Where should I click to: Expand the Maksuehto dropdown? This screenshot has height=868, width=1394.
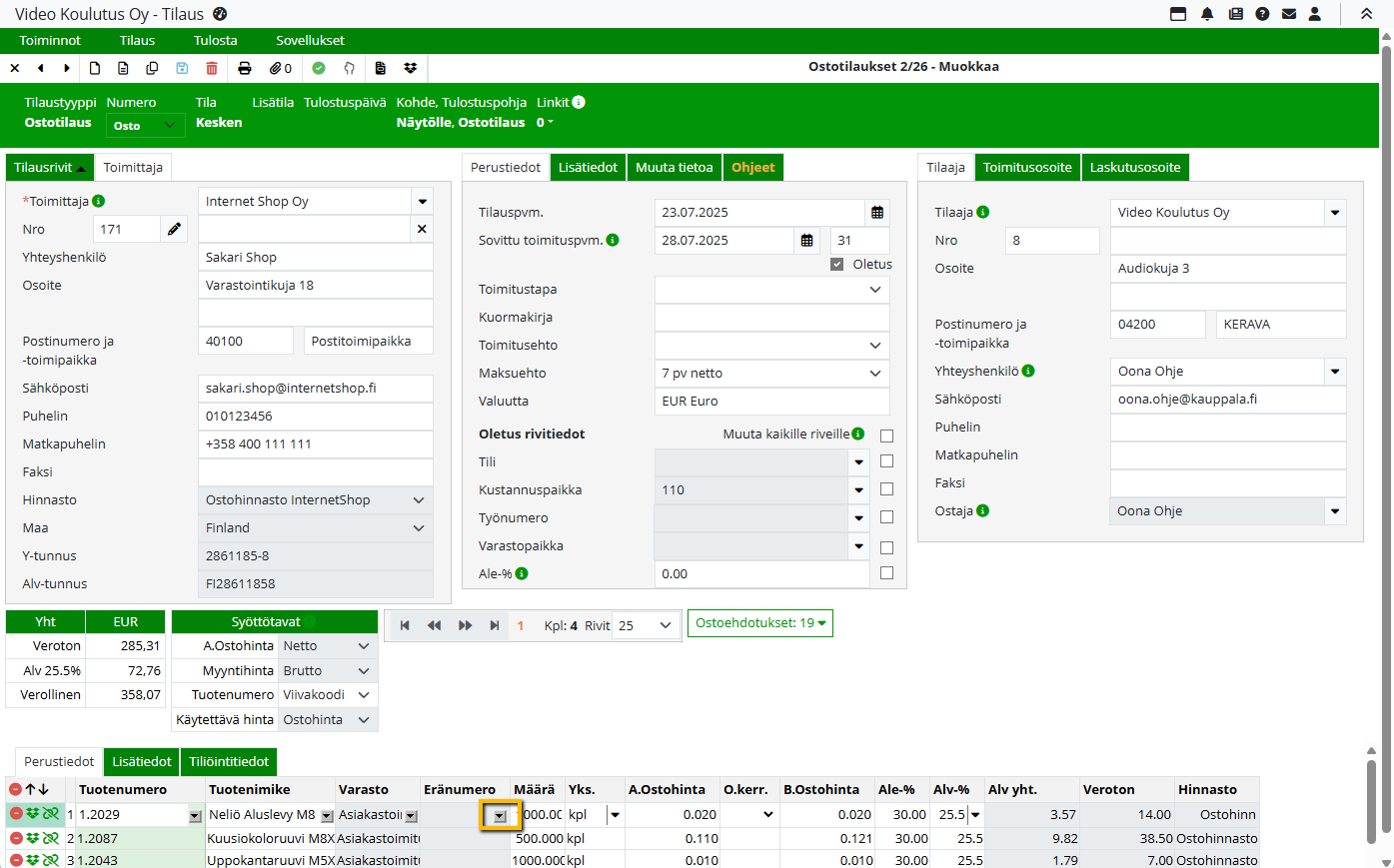point(874,374)
